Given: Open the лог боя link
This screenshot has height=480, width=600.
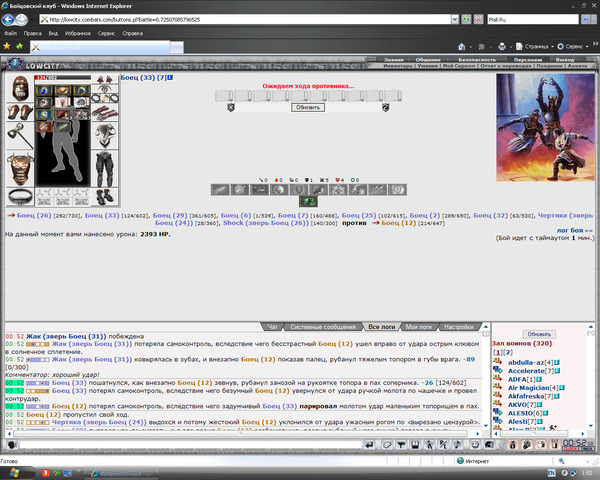Looking at the screenshot, I should pos(574,230).
